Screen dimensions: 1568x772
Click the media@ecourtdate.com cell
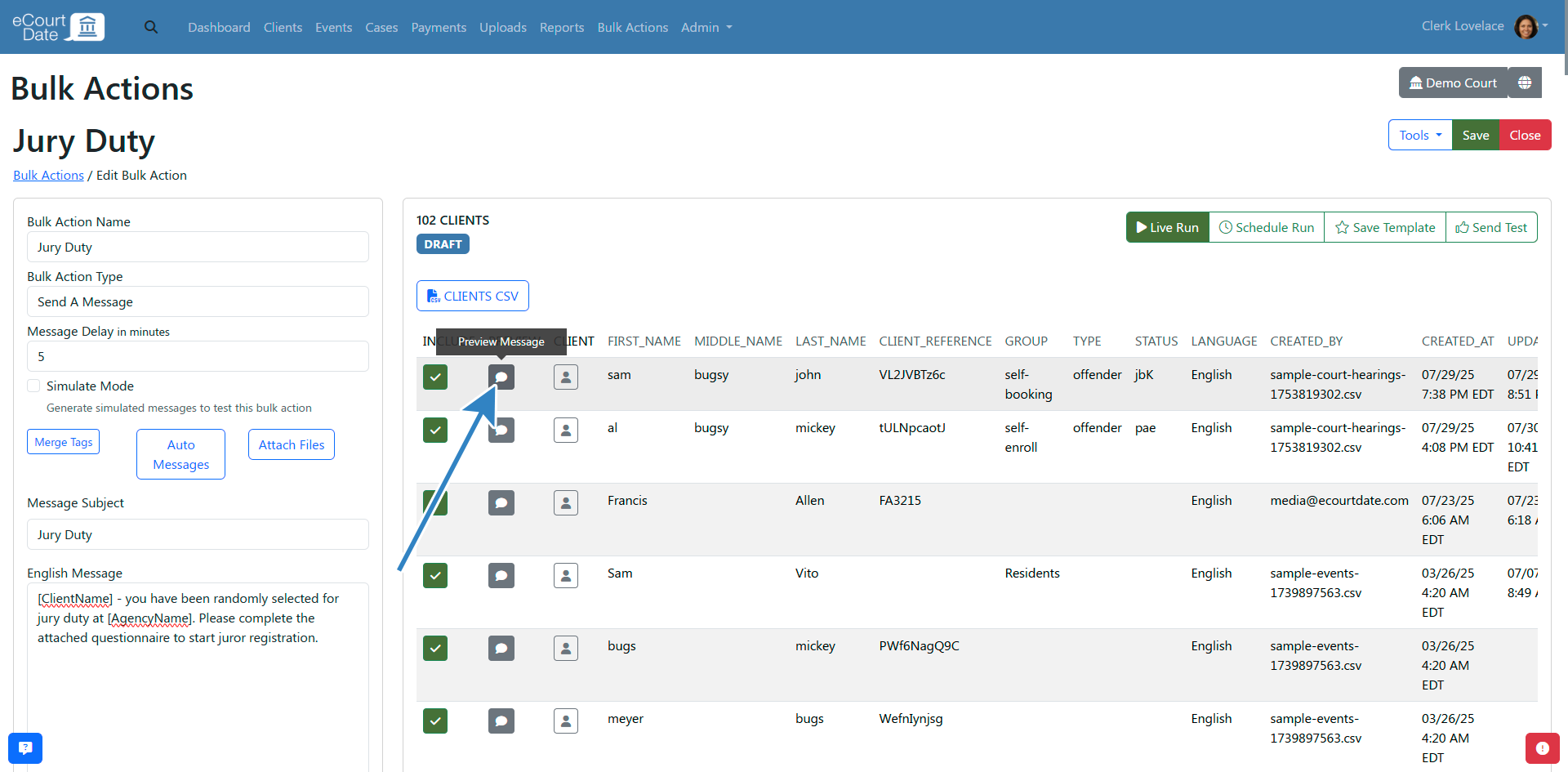[1339, 500]
